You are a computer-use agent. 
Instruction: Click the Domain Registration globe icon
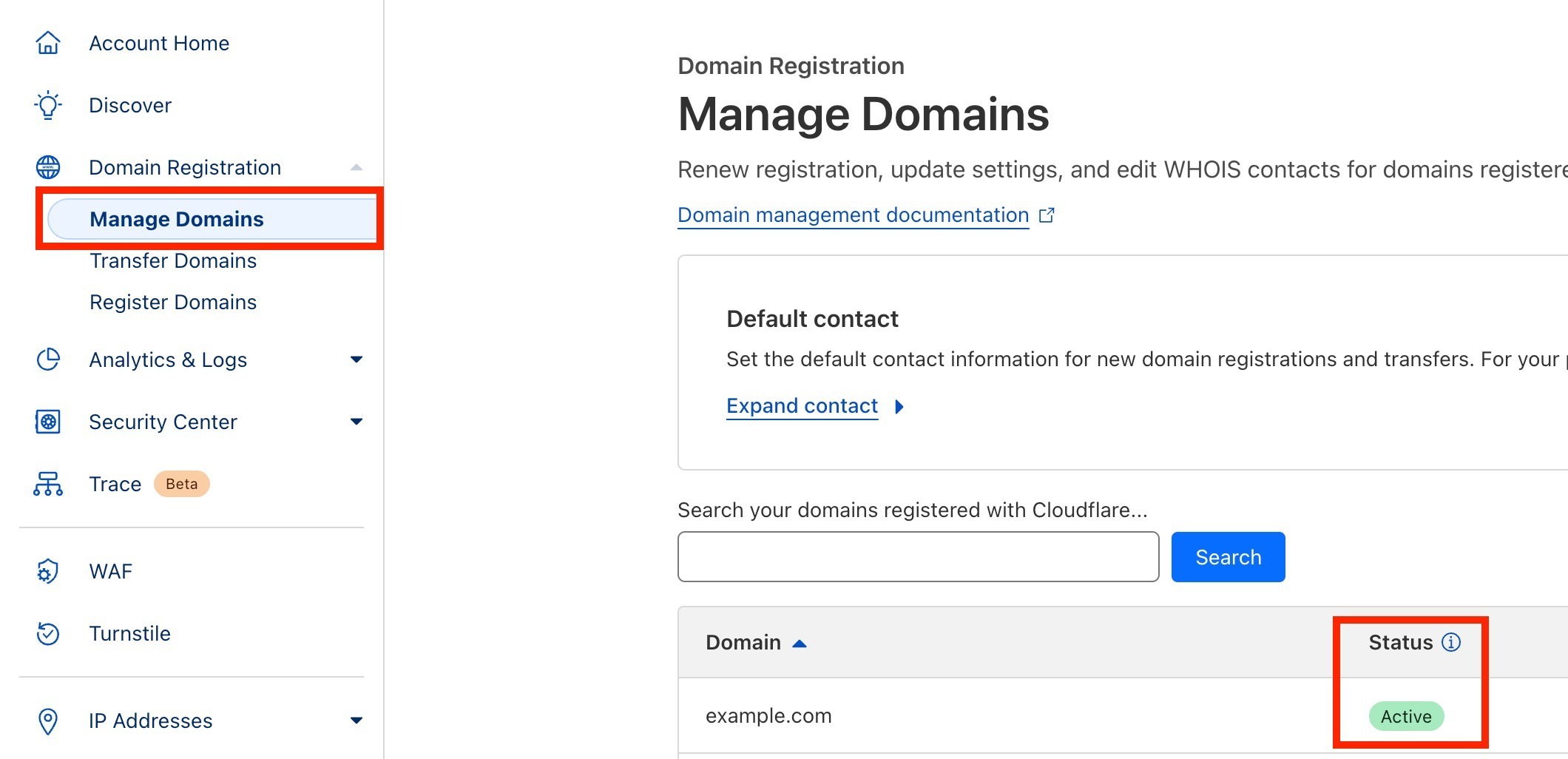point(48,167)
